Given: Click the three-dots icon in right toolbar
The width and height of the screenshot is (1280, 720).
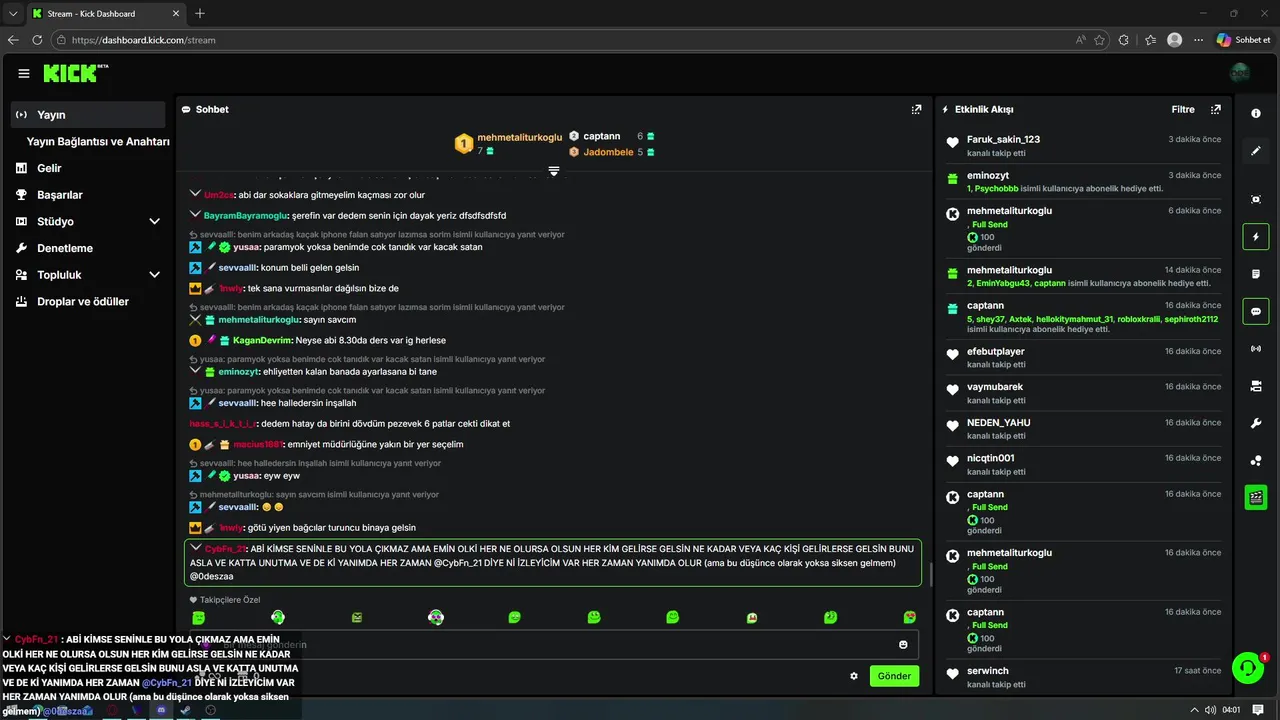Looking at the screenshot, I should pos(1256,461).
